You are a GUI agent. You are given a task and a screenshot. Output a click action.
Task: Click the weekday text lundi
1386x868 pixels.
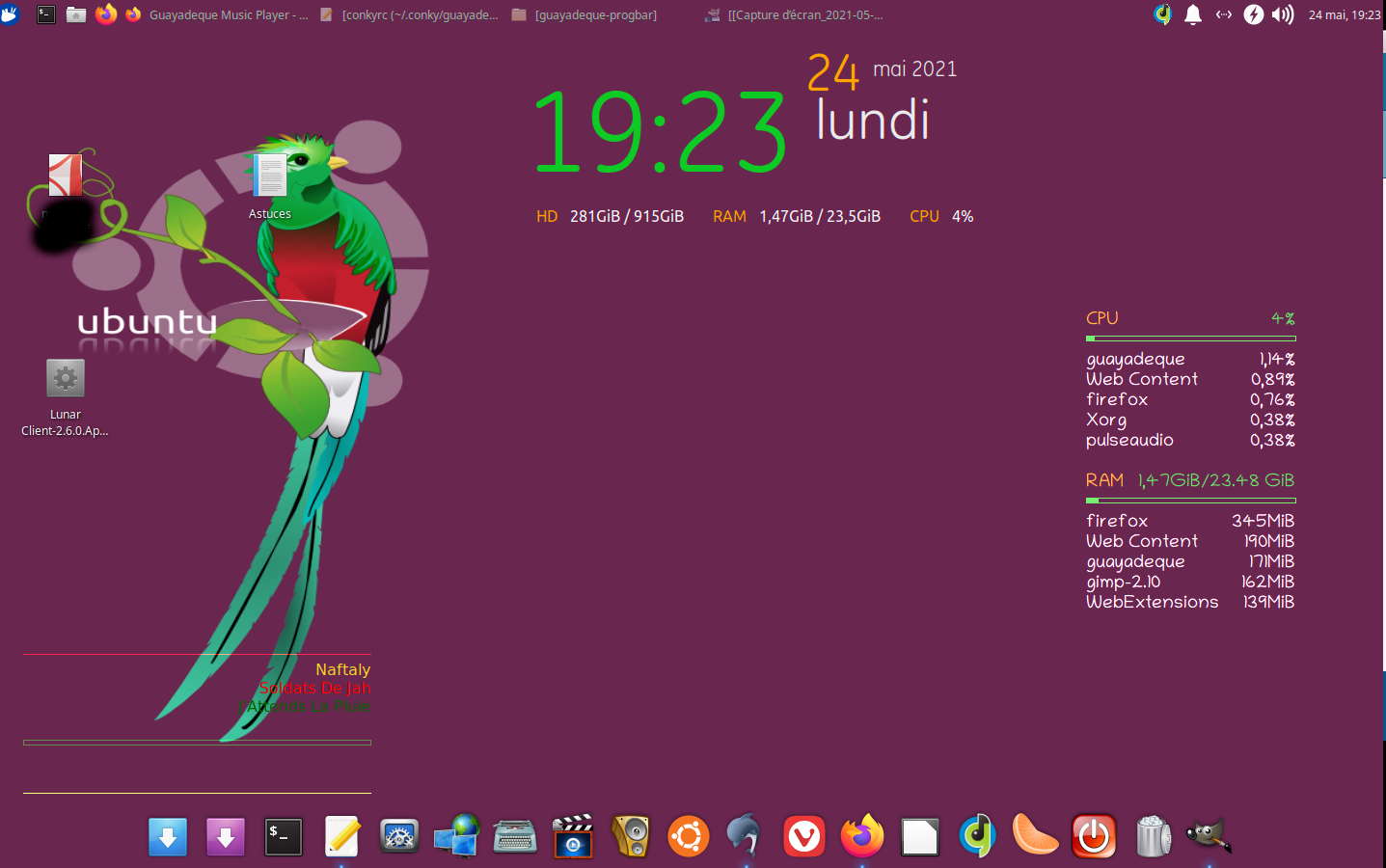pos(873,121)
